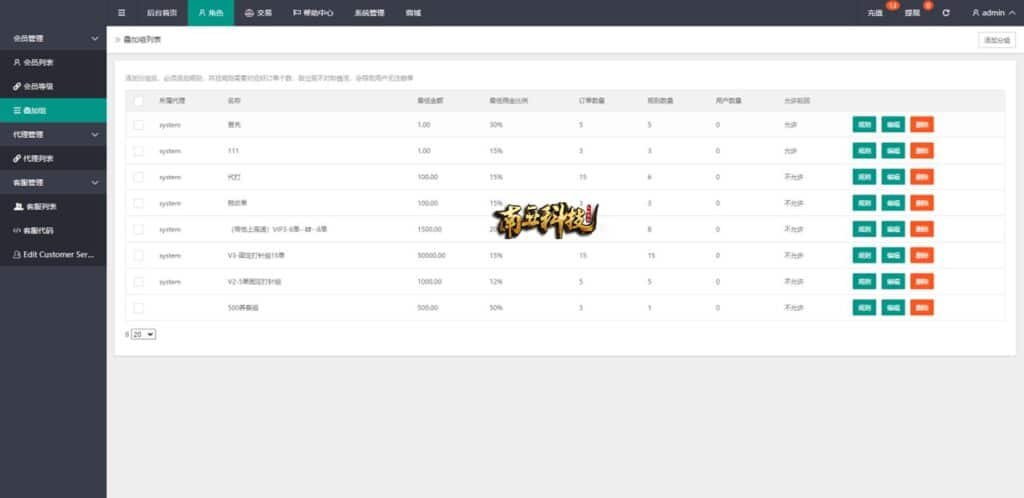Collapse the 代理管理 sidebar section
This screenshot has height=498, width=1024.
tap(53, 134)
